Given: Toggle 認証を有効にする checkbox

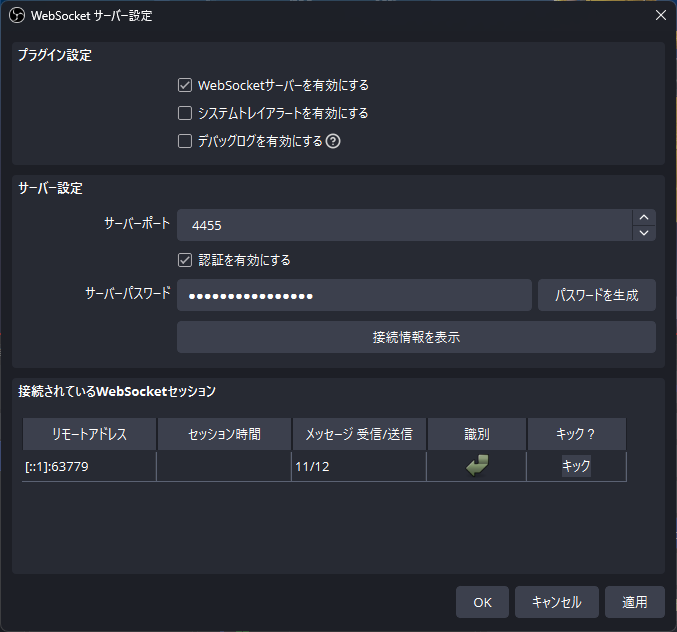Looking at the screenshot, I should coord(185,260).
